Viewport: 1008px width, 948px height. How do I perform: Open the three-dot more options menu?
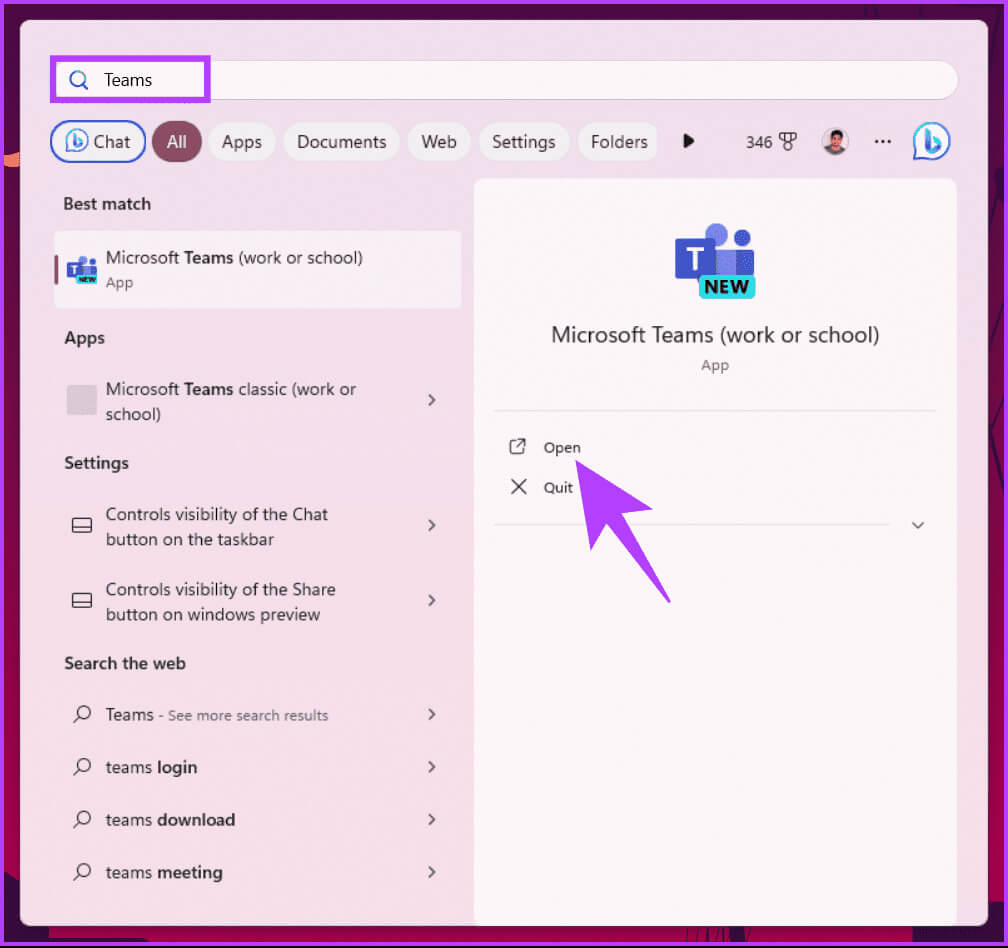[883, 141]
